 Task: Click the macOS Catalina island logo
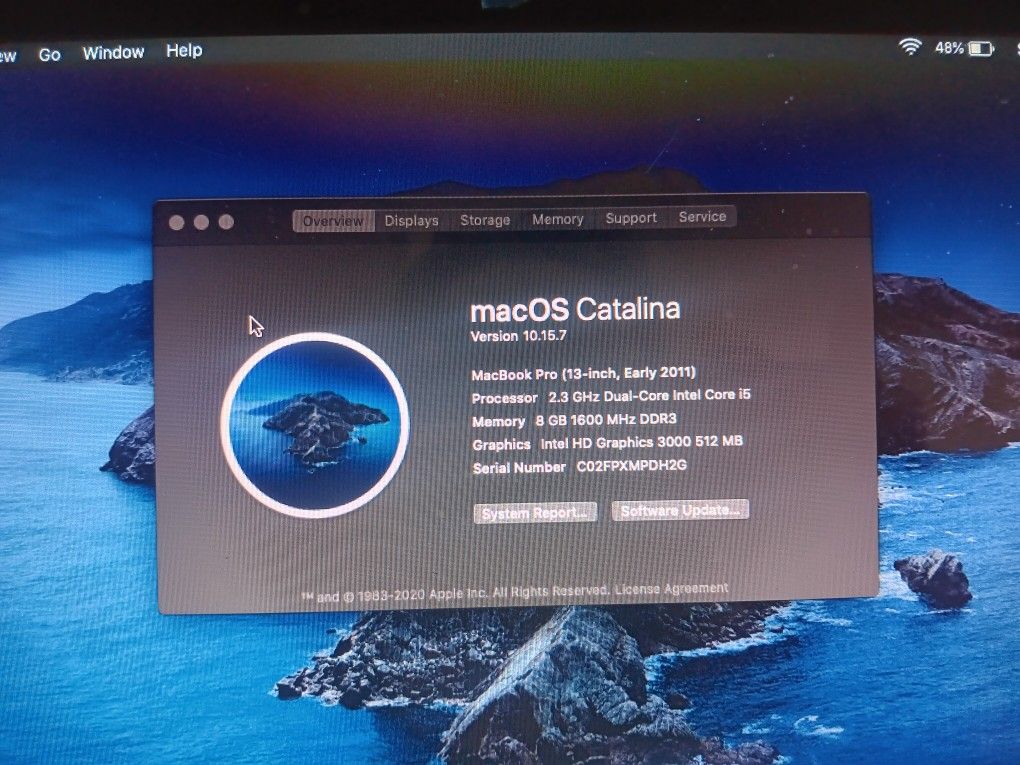(315, 425)
